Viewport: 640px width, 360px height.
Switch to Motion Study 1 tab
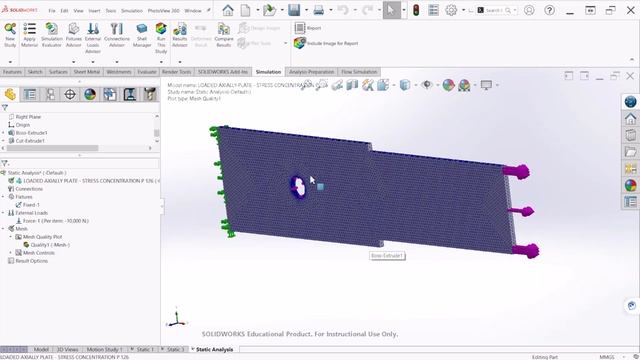[x=104, y=349]
